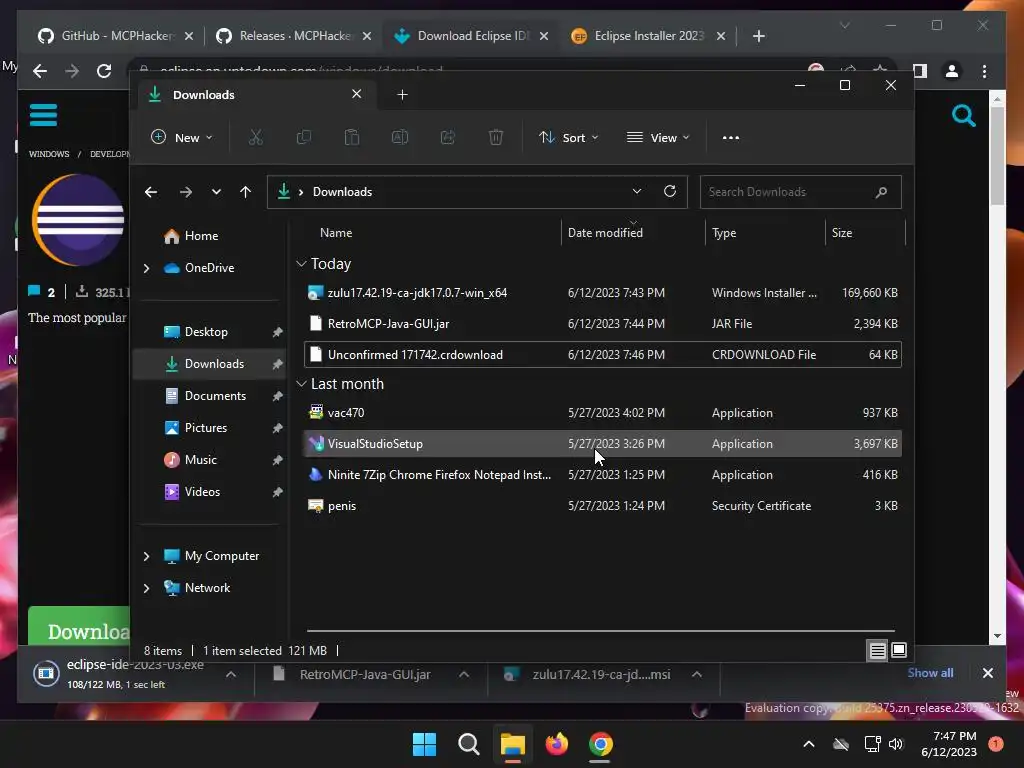Switch to GitHub - MCPHackers Chrome tab
The image size is (1024, 768).
click(116, 36)
